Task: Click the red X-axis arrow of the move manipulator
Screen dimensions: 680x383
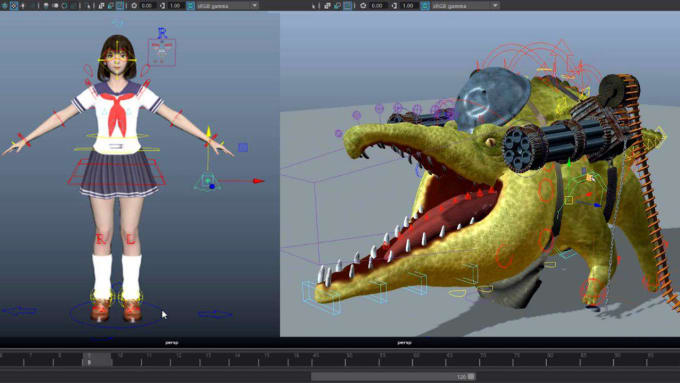Action: tap(258, 181)
